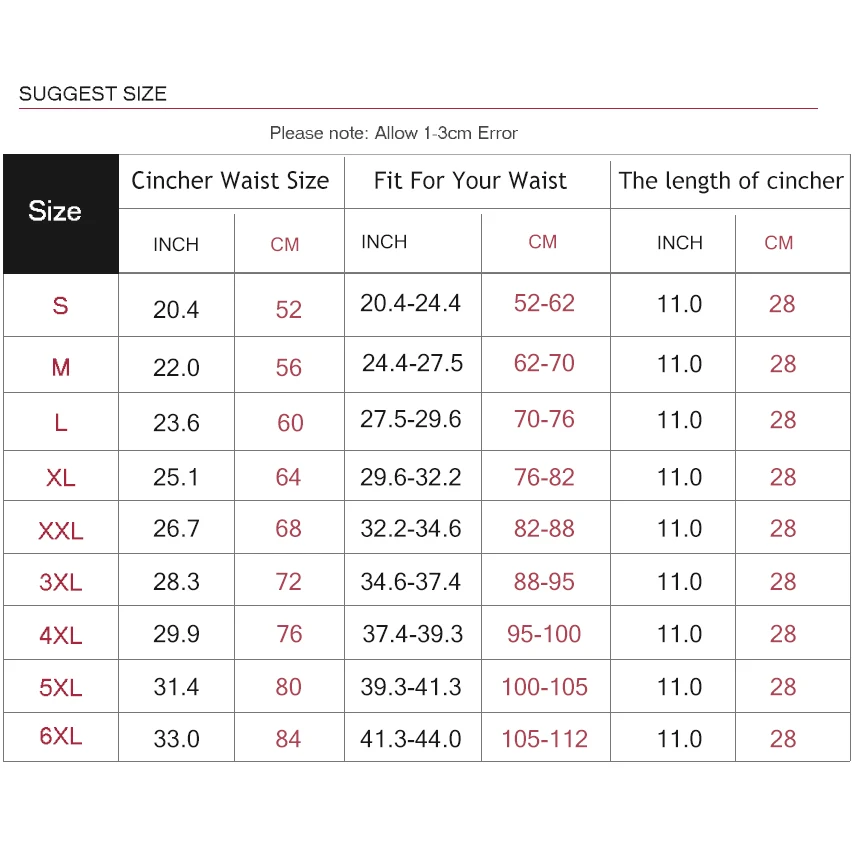Select the M size row label
This screenshot has width=855, height=855.
pyautogui.click(x=61, y=367)
